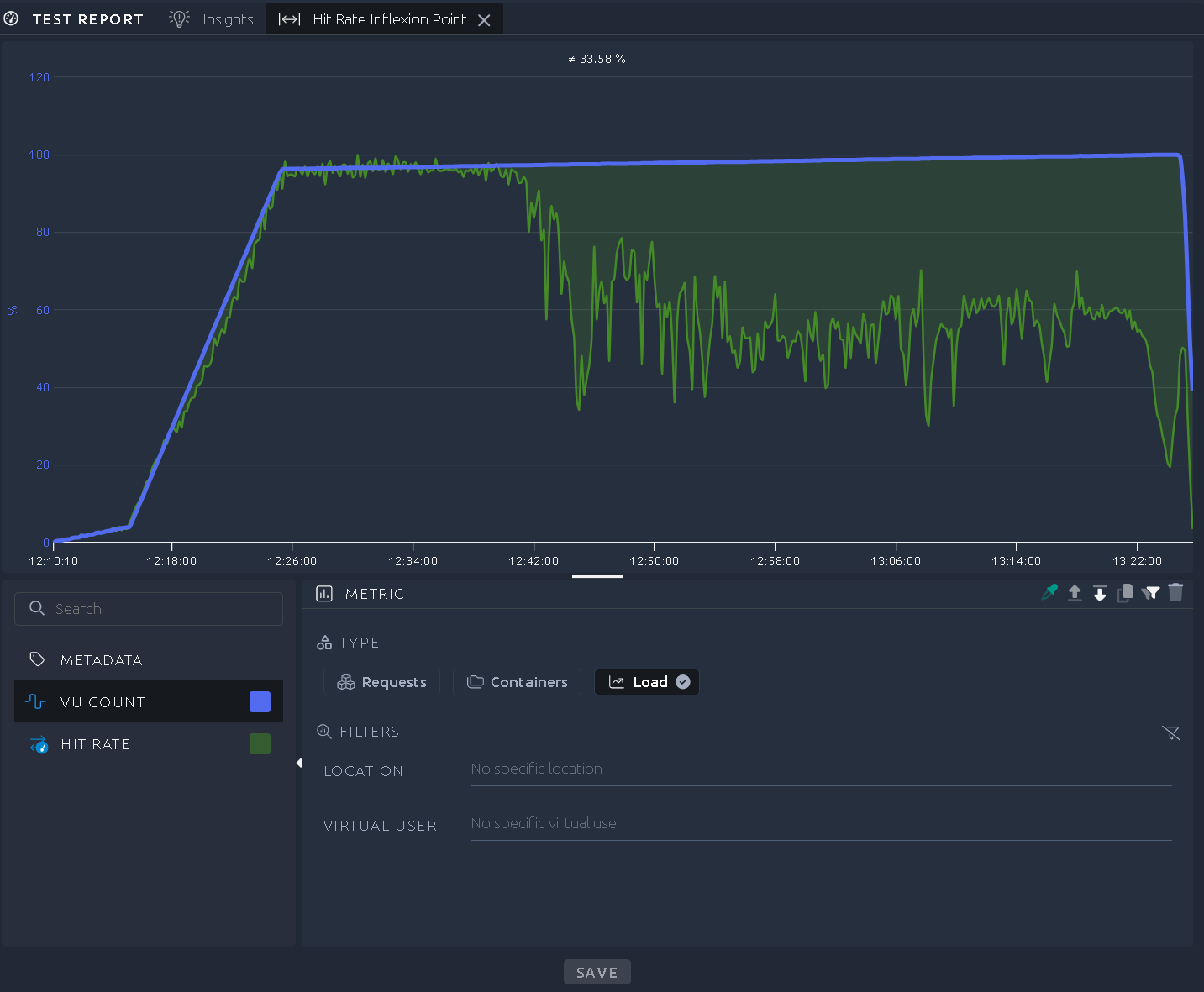Click the panel resize handle below the chart
Viewport: 1204px width, 992px height.
pos(597,576)
